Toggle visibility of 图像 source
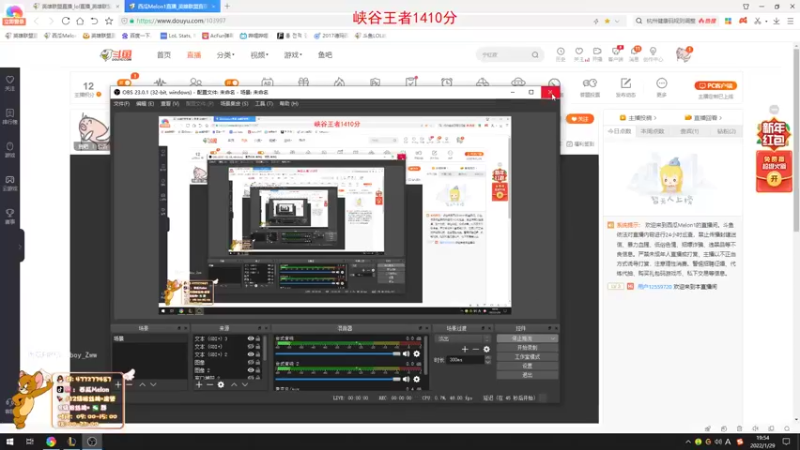The height and width of the screenshot is (450, 800). (x=251, y=362)
